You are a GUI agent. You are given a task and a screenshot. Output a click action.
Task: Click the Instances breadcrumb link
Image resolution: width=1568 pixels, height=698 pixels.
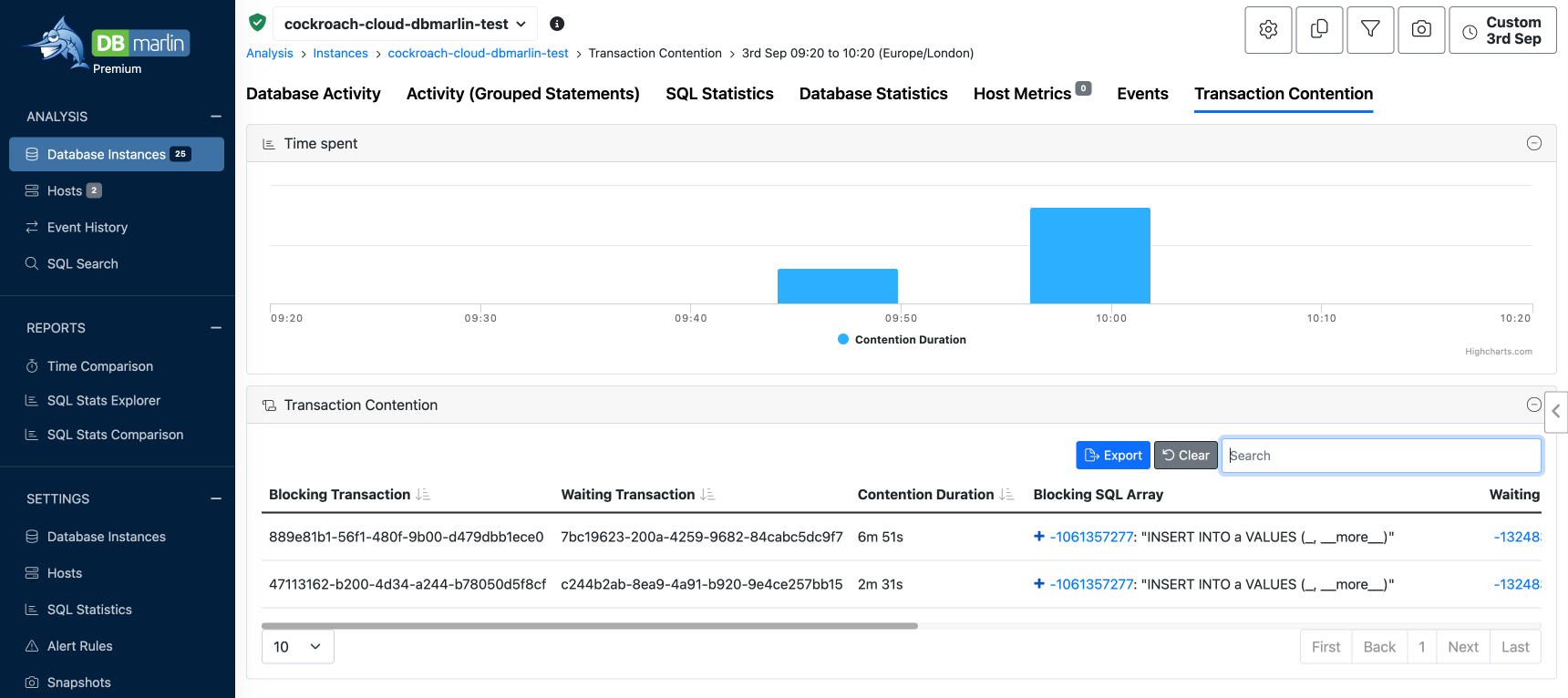[x=341, y=53]
